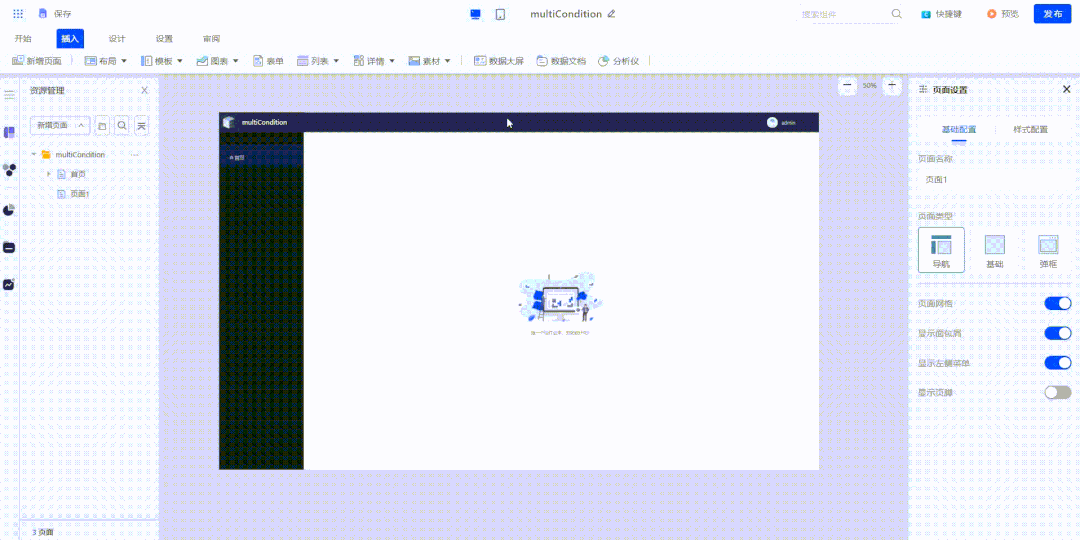Image resolution: width=1080 pixels, height=540 pixels.
Task: Choose the 弹框 page type
Action: coord(1048,250)
